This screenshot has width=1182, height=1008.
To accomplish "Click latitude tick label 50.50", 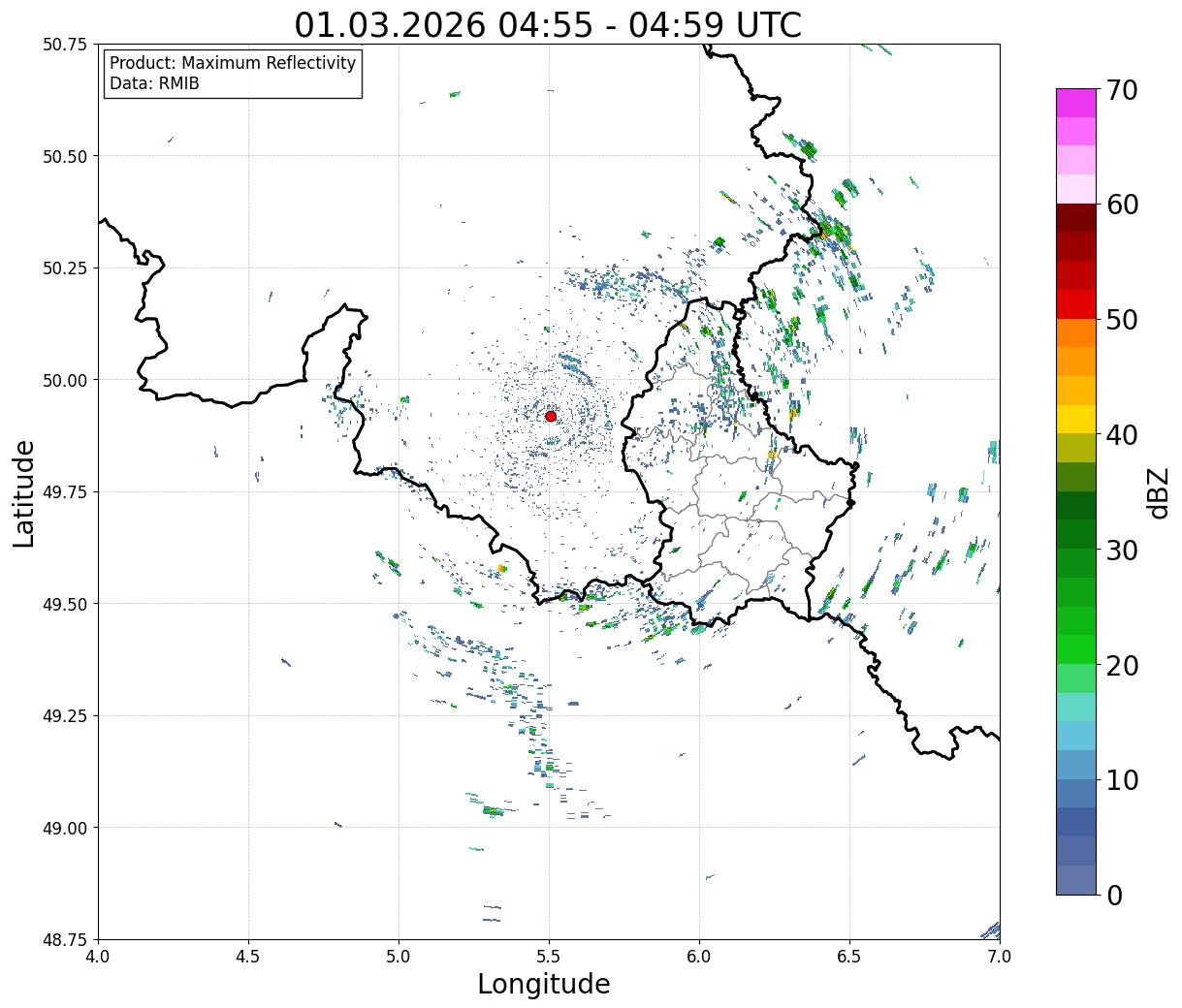I will pos(64,156).
